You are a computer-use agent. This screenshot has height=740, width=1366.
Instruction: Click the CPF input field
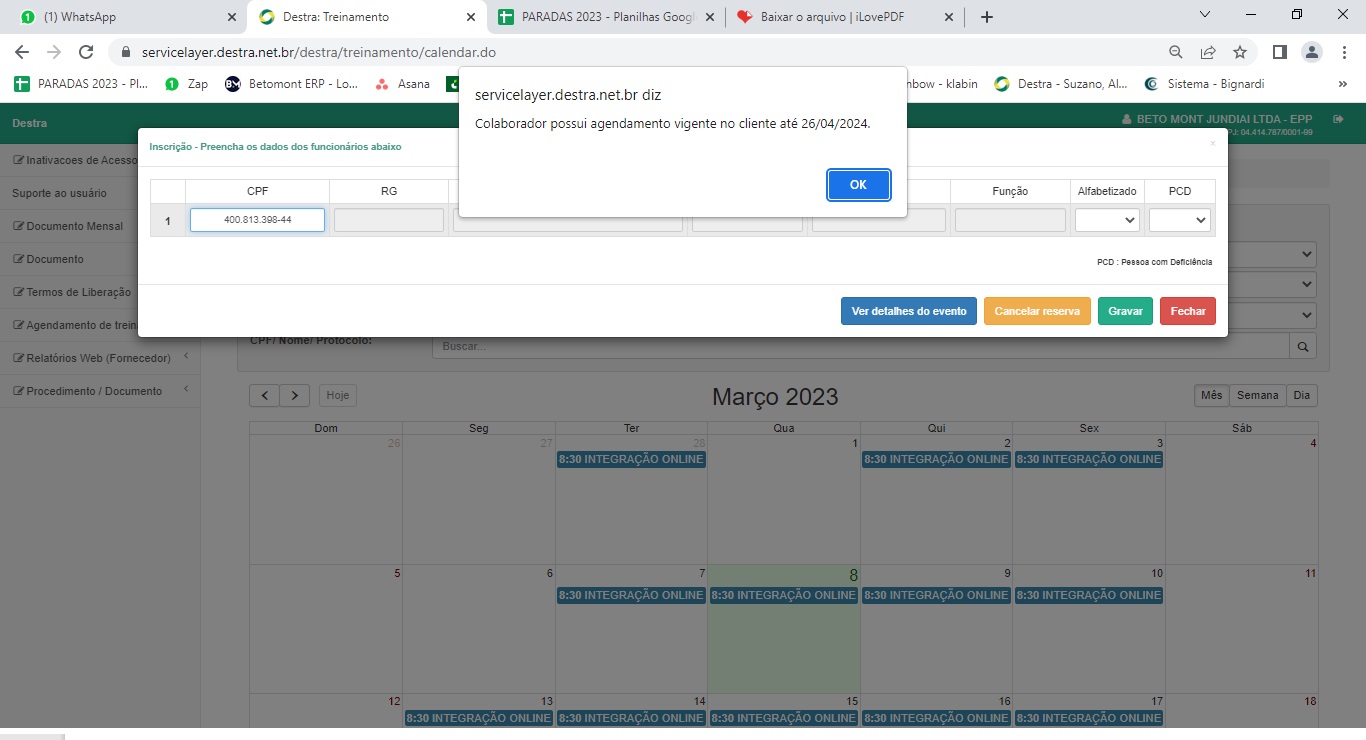pos(257,220)
